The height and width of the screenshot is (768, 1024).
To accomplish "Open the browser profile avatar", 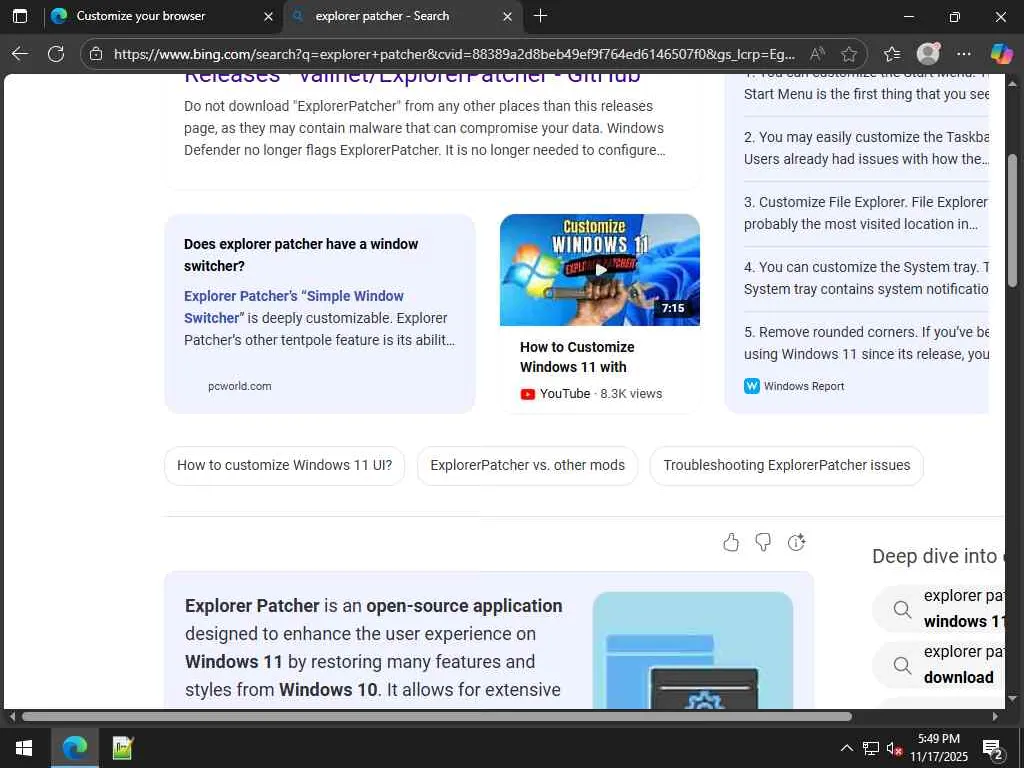I will point(928,54).
